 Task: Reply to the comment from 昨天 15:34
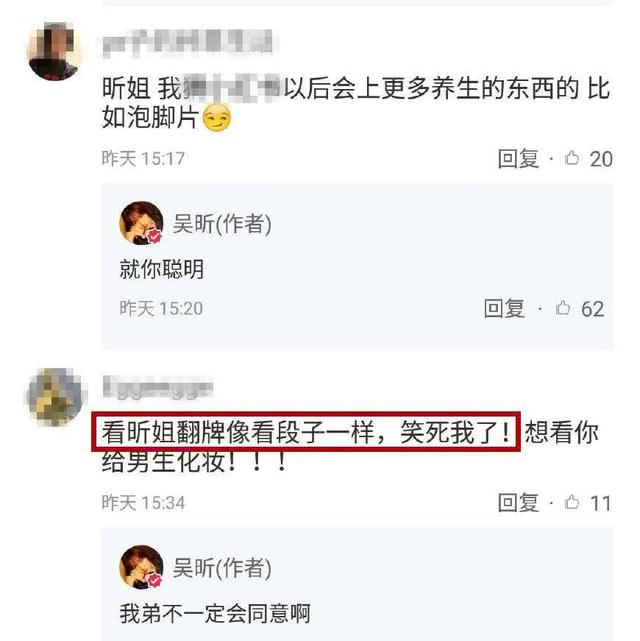point(518,502)
